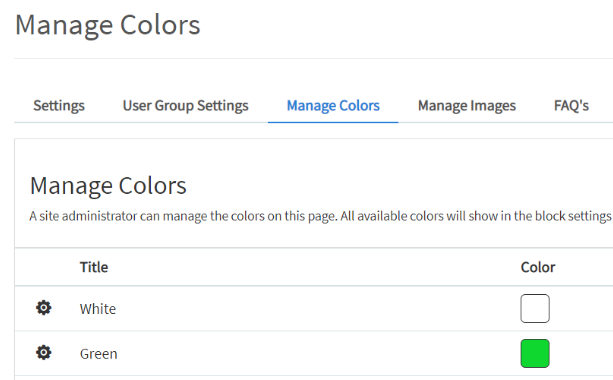Viewport: 613px width, 380px height.
Task: Click the site administrator description sentence
Action: pos(321,216)
